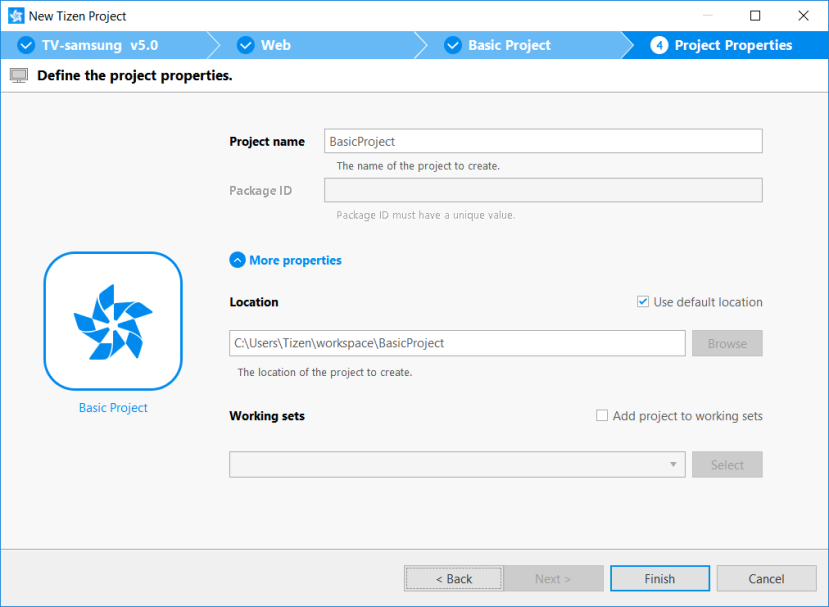Select the Project Properties wizard step
Image resolution: width=829 pixels, height=607 pixels.
coord(733,45)
